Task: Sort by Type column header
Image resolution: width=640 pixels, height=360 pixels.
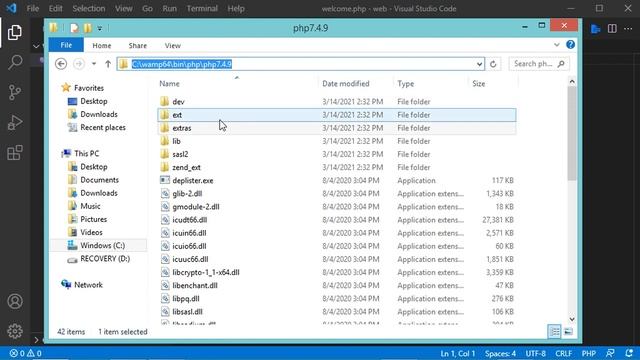Action: point(406,84)
